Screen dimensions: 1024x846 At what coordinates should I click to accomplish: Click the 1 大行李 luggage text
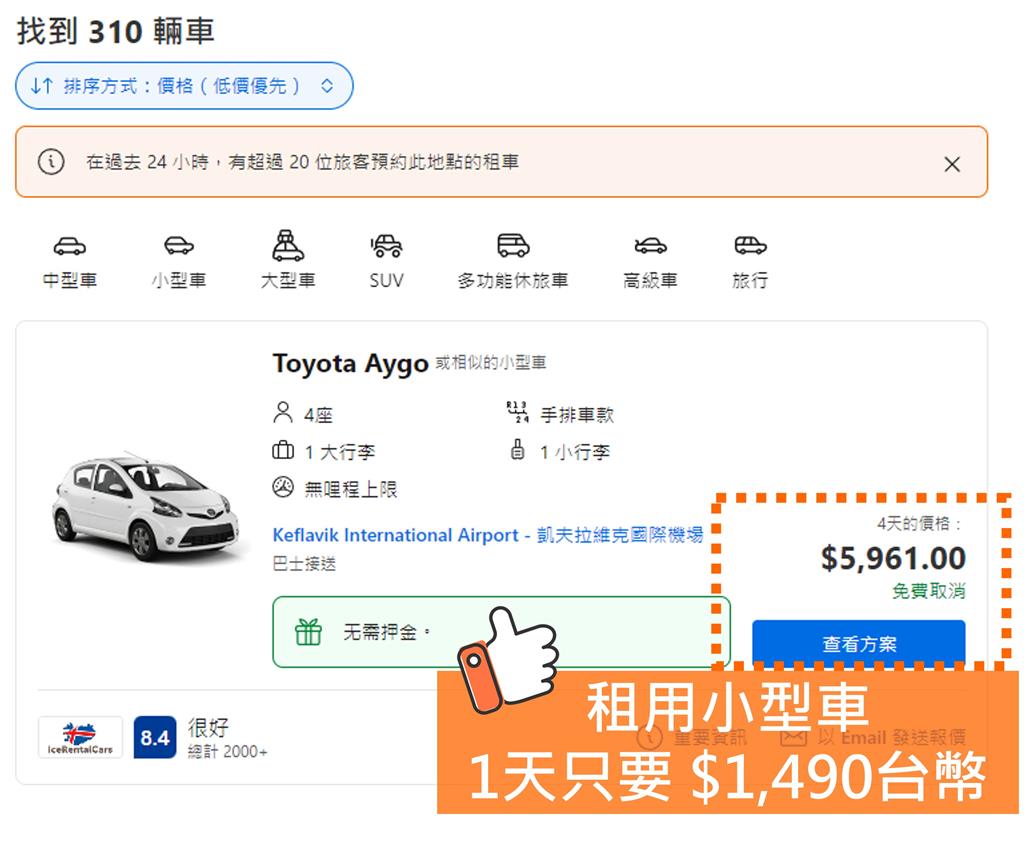click(340, 452)
